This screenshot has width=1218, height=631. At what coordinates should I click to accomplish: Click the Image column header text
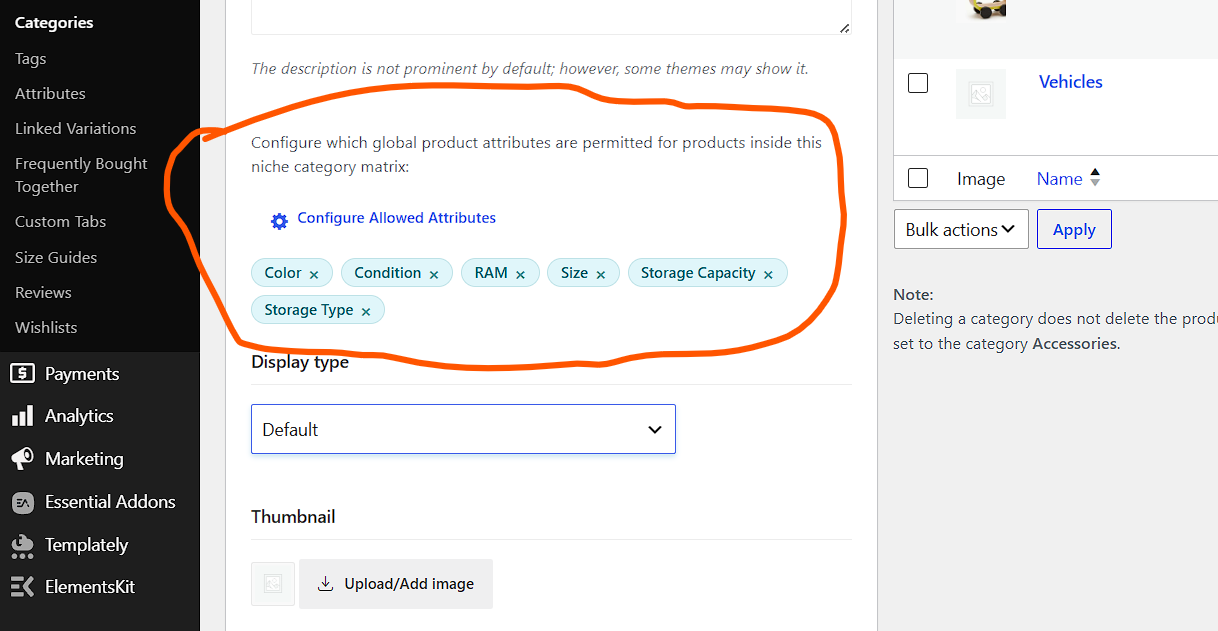pyautogui.click(x=981, y=179)
